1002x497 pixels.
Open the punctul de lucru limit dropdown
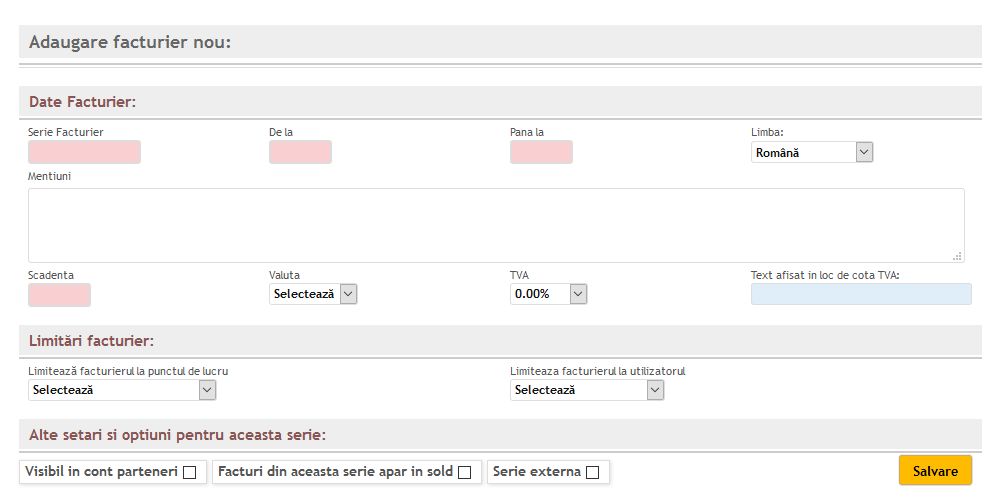(x=122, y=390)
